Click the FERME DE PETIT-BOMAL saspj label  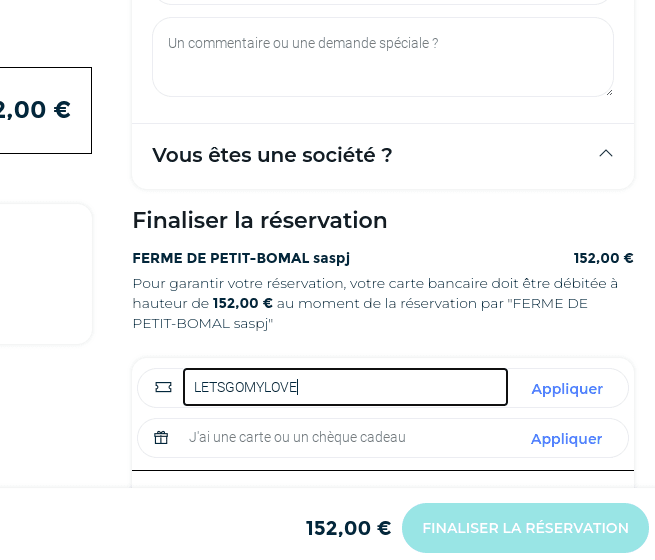coord(241,258)
